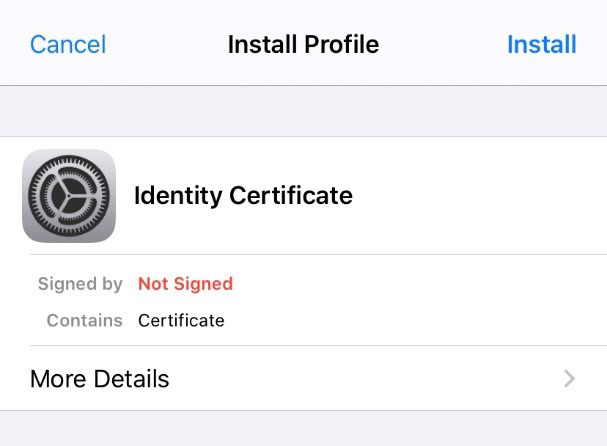Open the More Details row
Image resolution: width=607 pixels, height=446 pixels.
point(304,378)
